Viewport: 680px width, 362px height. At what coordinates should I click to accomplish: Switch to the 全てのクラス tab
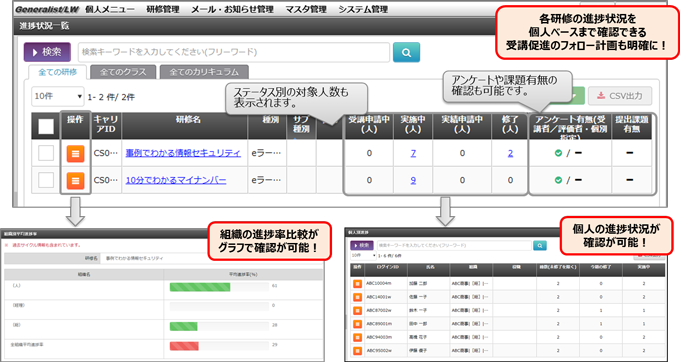tap(123, 72)
